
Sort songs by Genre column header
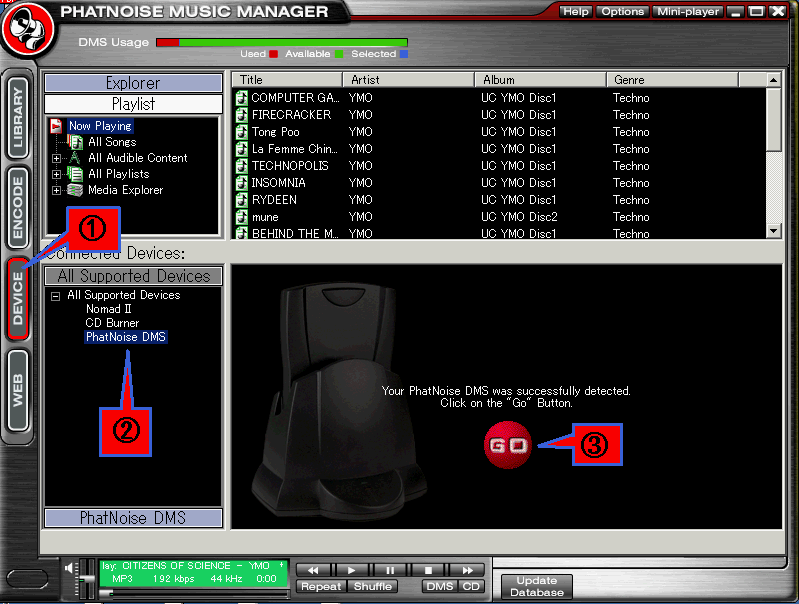(672, 80)
